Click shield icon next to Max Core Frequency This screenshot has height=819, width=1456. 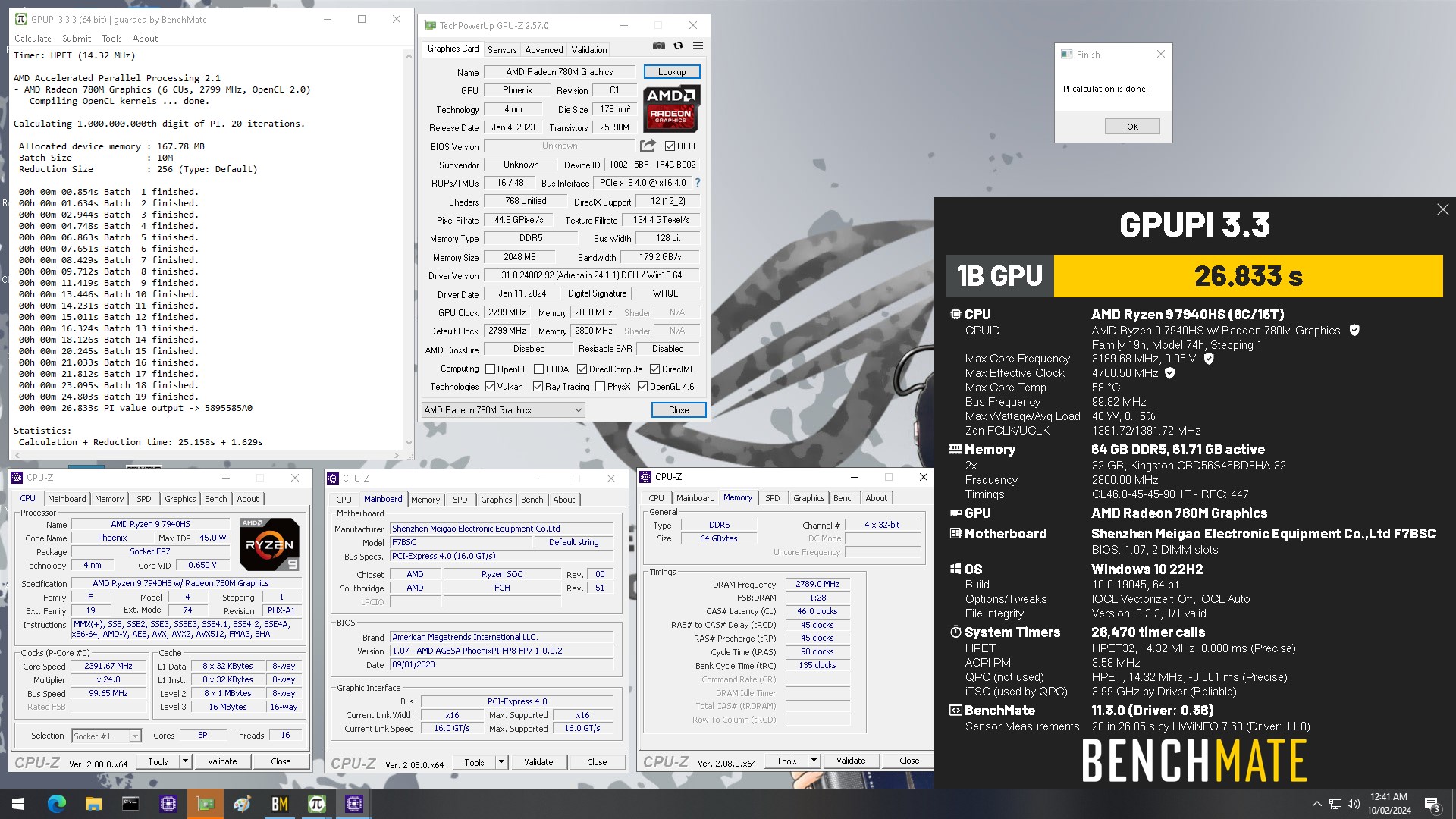click(x=1209, y=359)
